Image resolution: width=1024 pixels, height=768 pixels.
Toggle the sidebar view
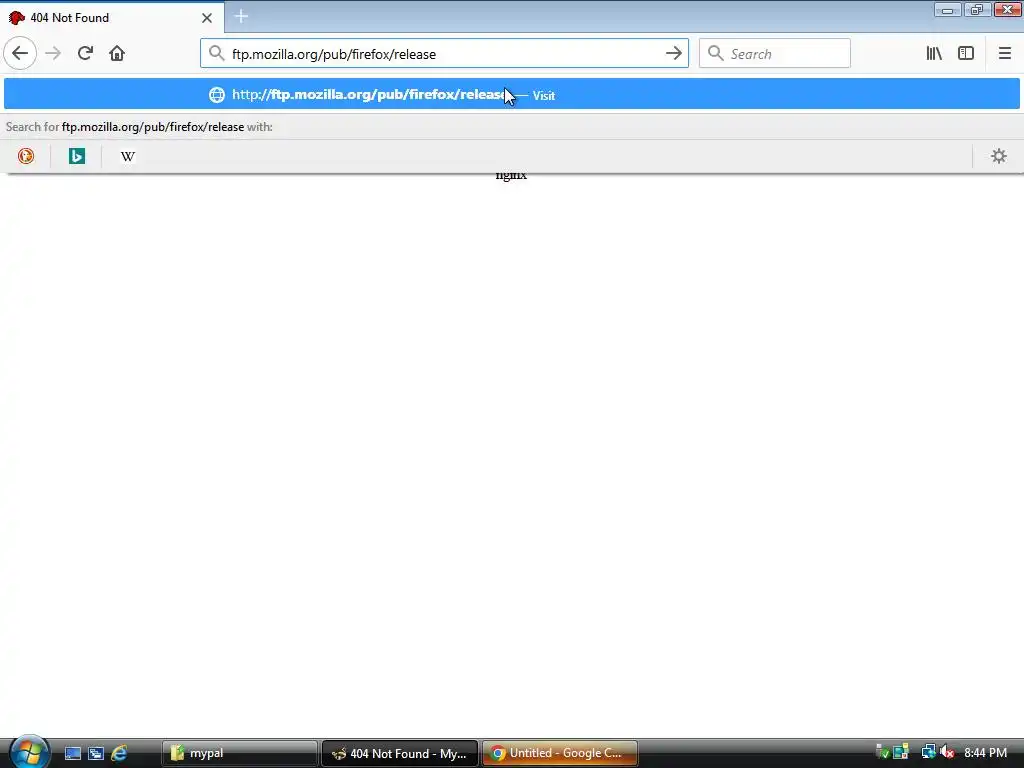pyautogui.click(x=966, y=54)
